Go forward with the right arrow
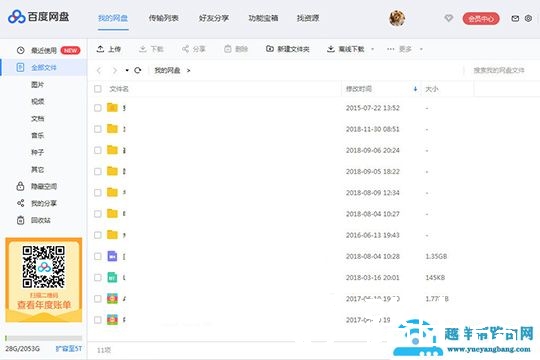 point(115,70)
